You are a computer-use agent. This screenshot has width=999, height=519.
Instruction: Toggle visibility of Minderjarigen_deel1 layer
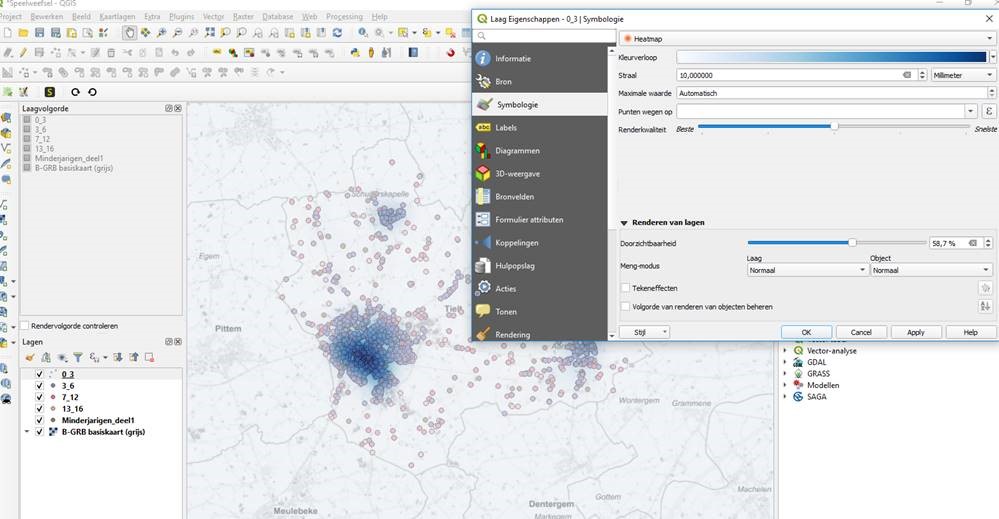point(40,420)
